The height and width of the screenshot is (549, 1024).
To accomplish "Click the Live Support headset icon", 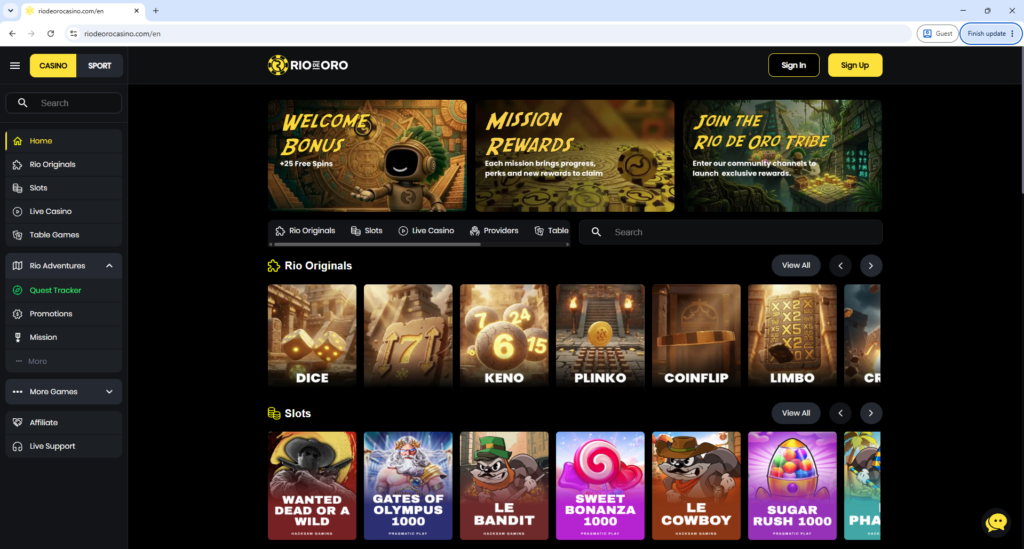I will tap(18, 447).
